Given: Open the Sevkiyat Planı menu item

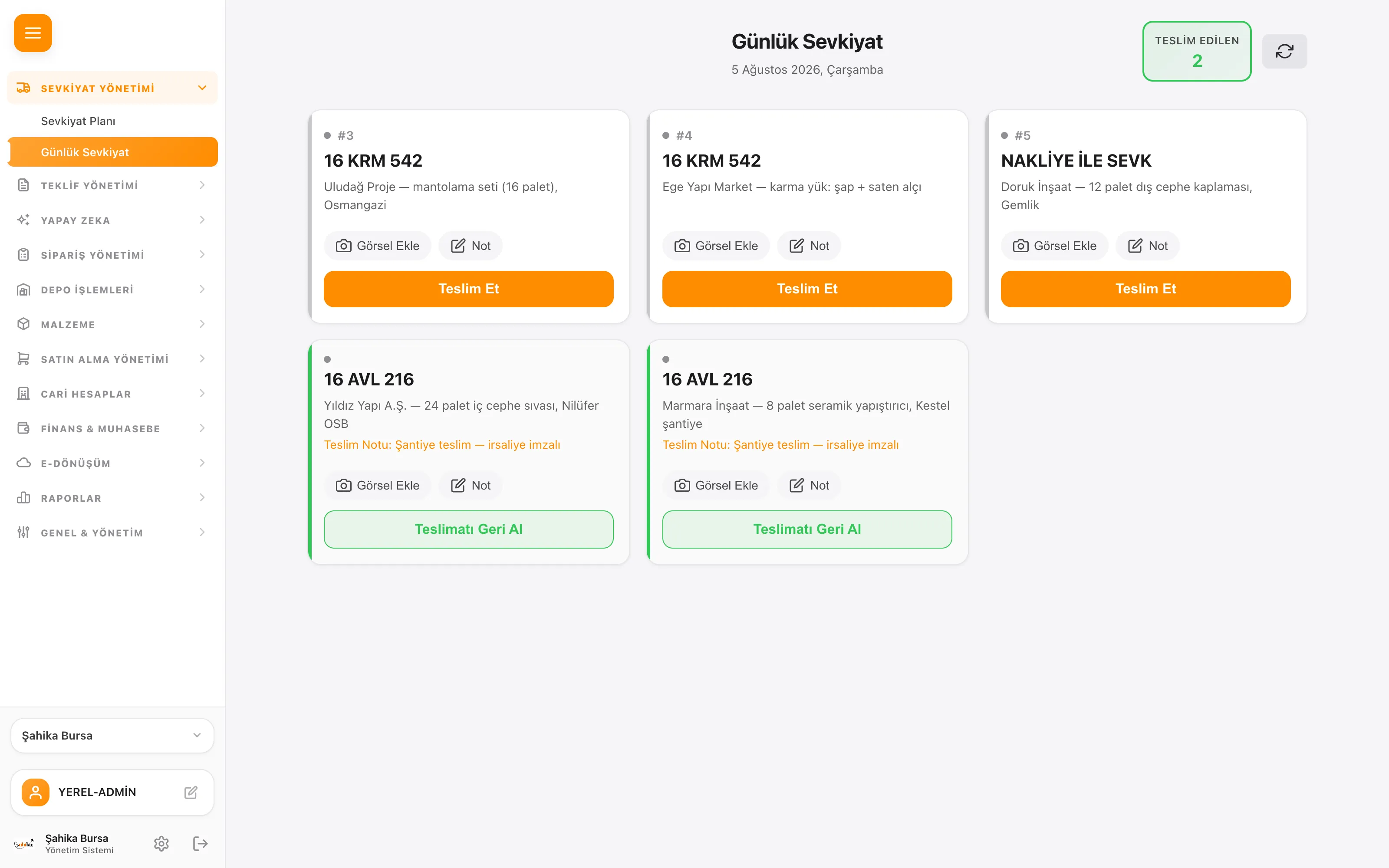Looking at the screenshot, I should pyautogui.click(x=78, y=121).
